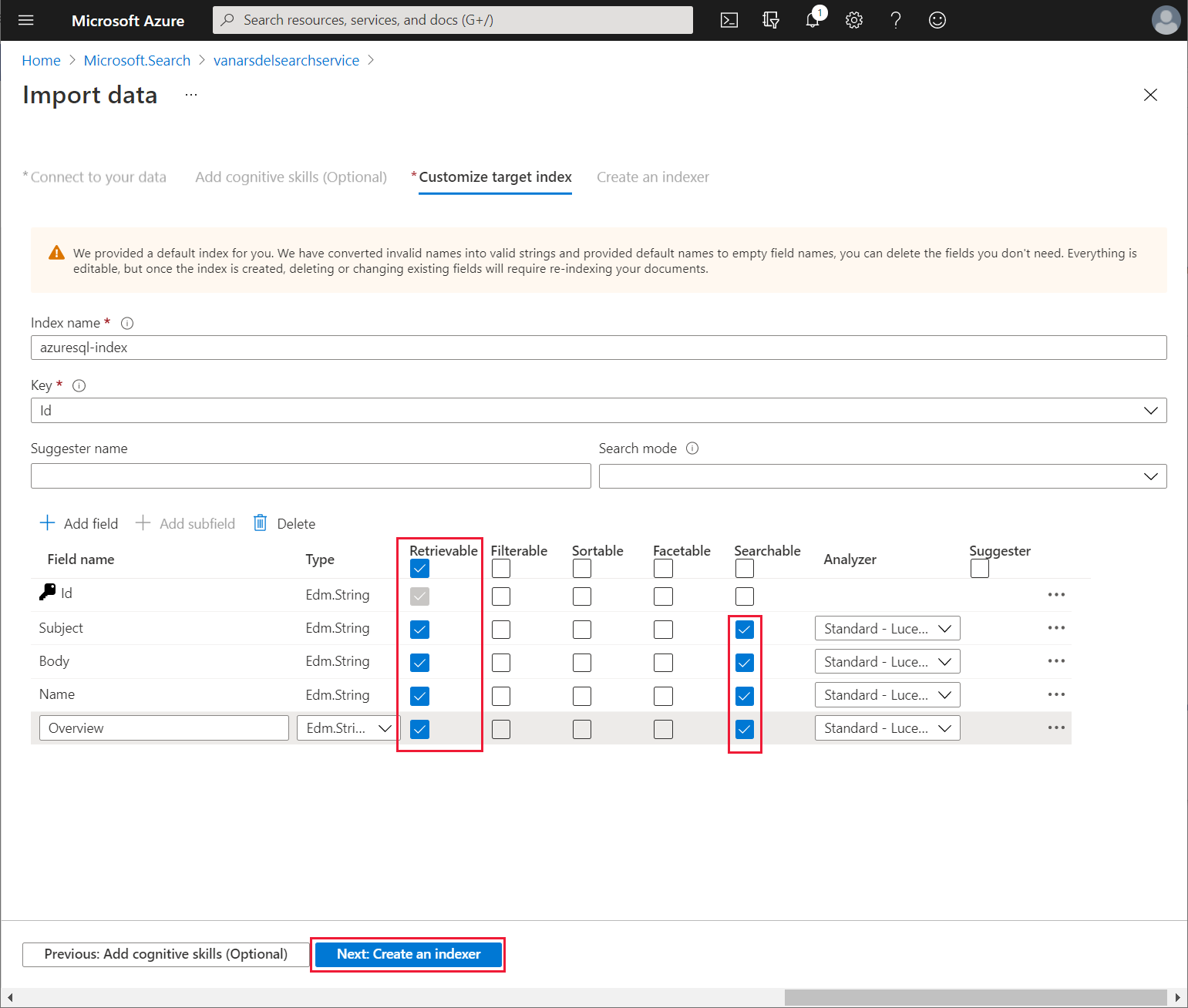The width and height of the screenshot is (1188, 1008).
Task: Open Analyzer dropdown for the Subject field
Action: tap(887, 629)
